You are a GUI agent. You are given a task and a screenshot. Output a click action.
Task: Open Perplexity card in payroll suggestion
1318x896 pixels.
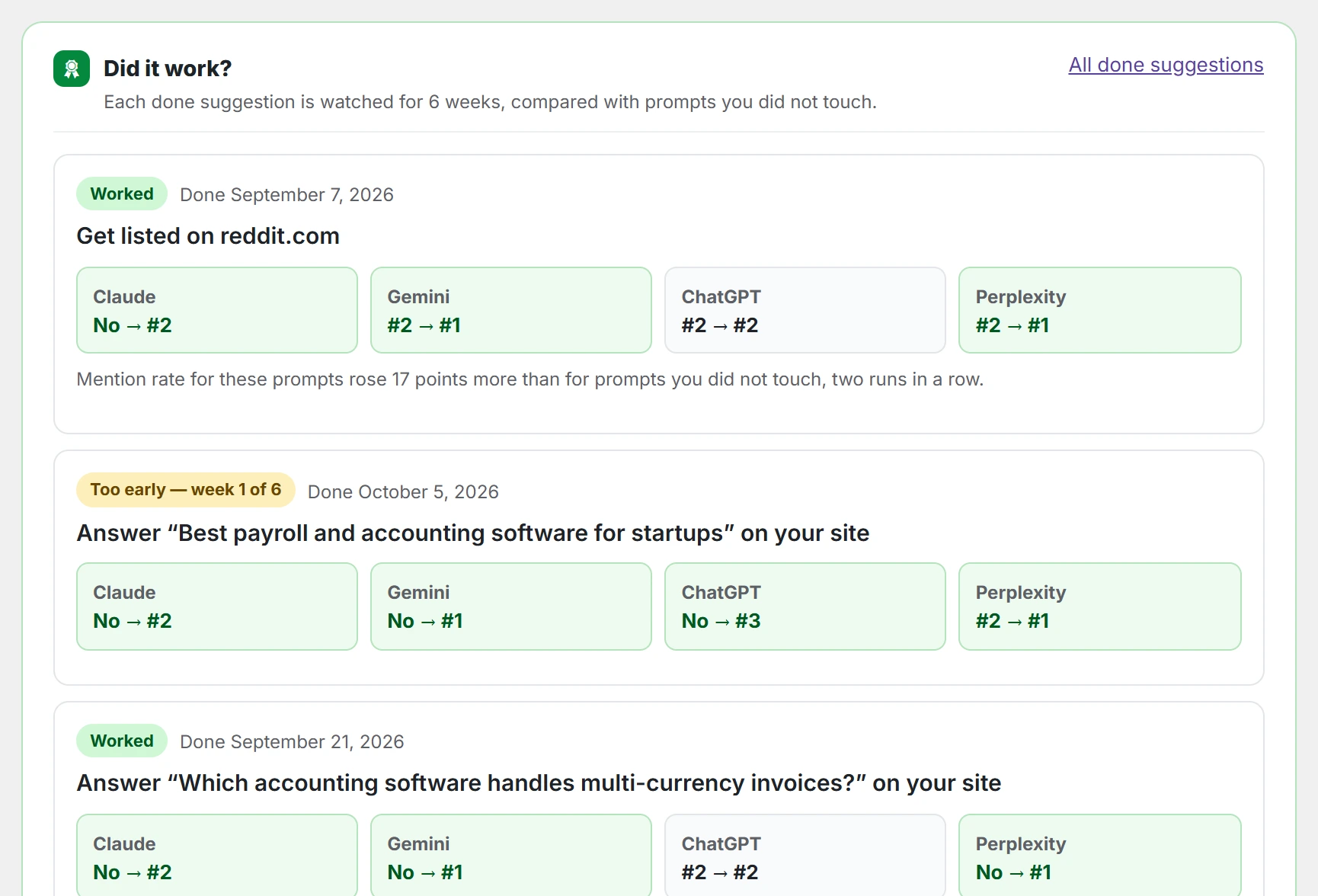click(1100, 606)
